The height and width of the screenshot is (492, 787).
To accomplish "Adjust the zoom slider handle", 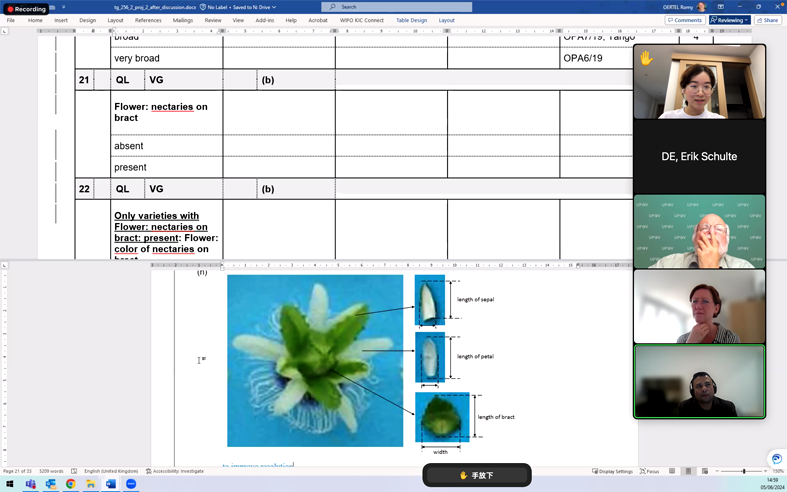I will point(744,471).
